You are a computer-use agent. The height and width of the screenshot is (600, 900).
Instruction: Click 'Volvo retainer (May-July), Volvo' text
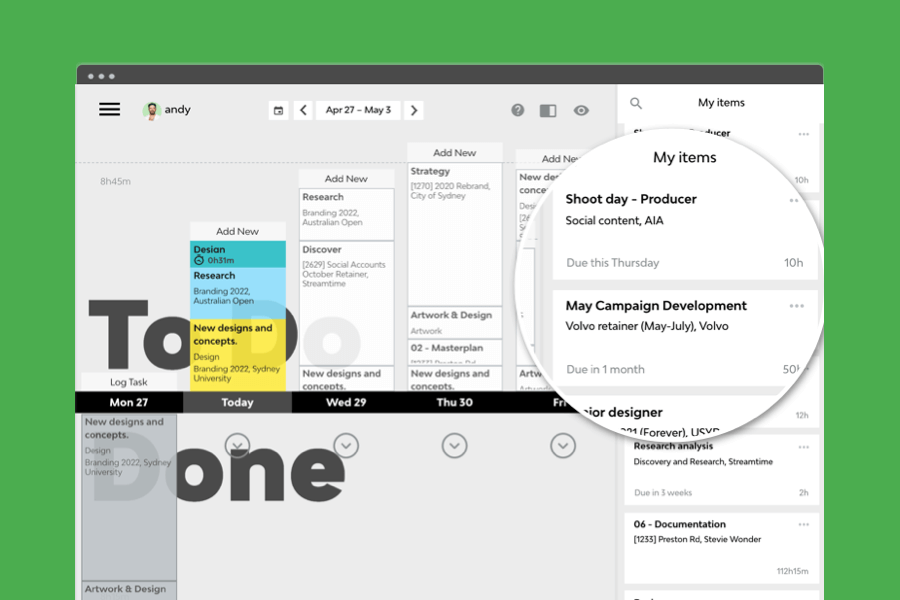(x=647, y=326)
